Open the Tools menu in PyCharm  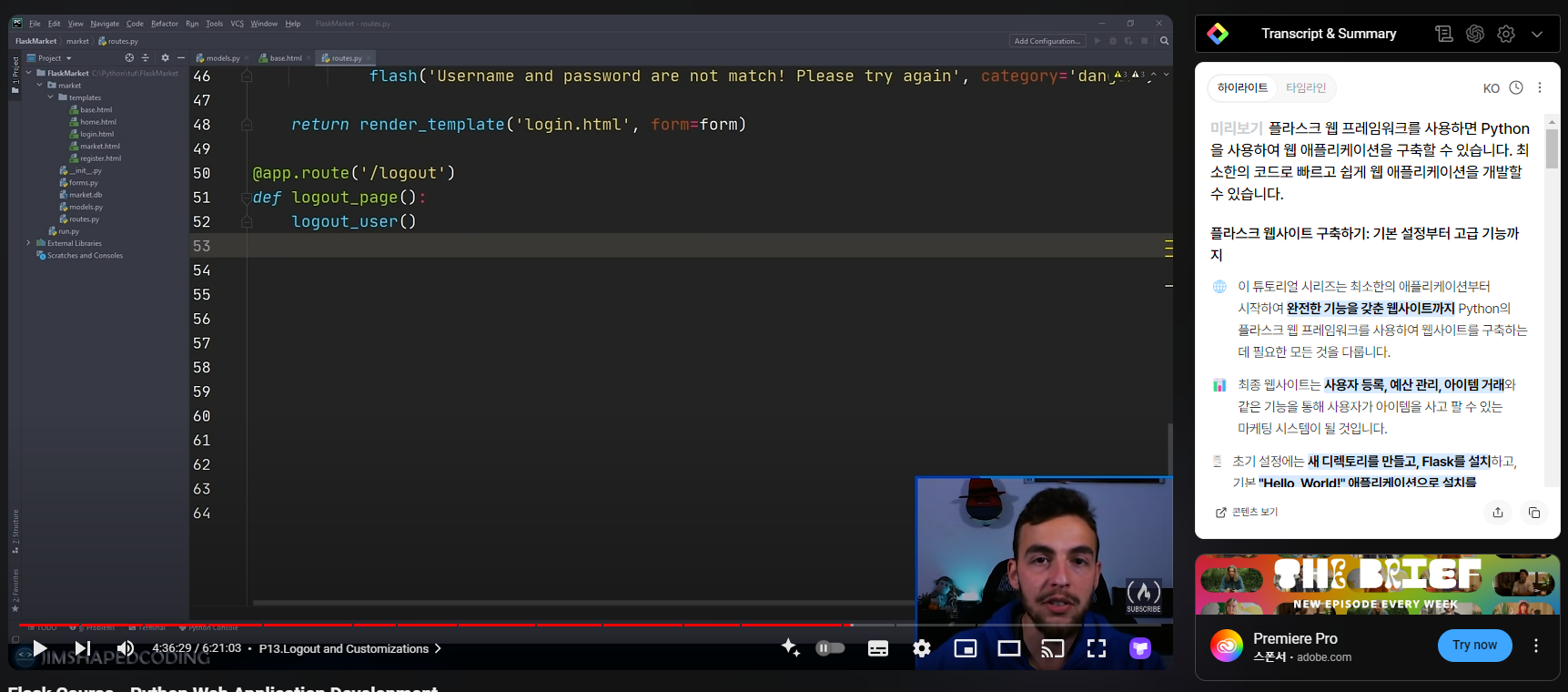(x=214, y=24)
